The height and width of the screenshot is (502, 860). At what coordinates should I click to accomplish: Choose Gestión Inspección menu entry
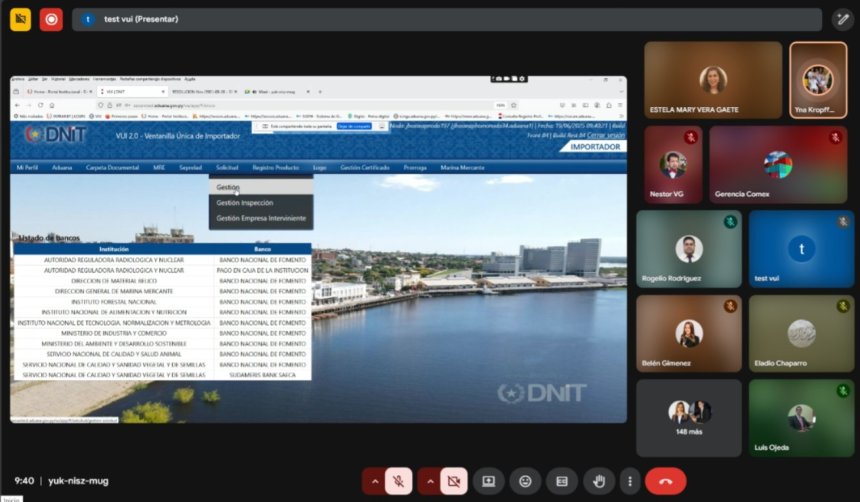[x=244, y=203]
